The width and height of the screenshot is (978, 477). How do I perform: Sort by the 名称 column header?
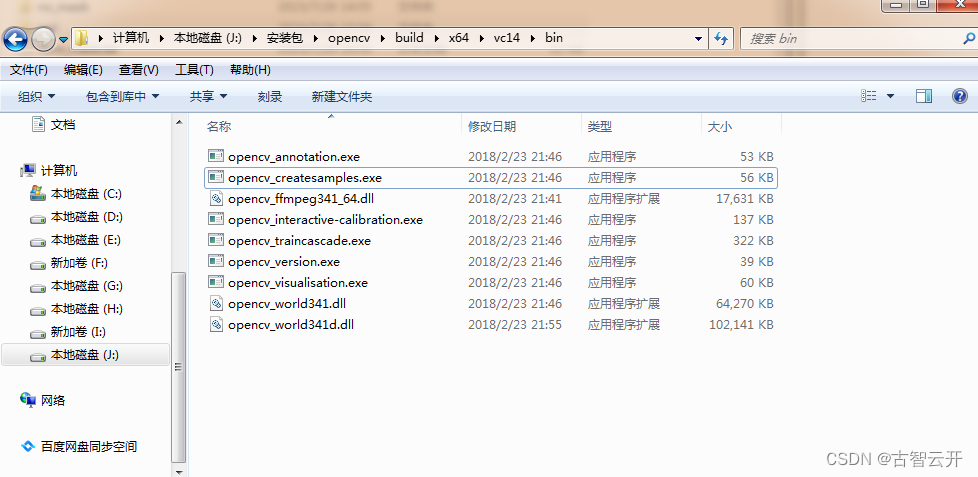point(219,127)
